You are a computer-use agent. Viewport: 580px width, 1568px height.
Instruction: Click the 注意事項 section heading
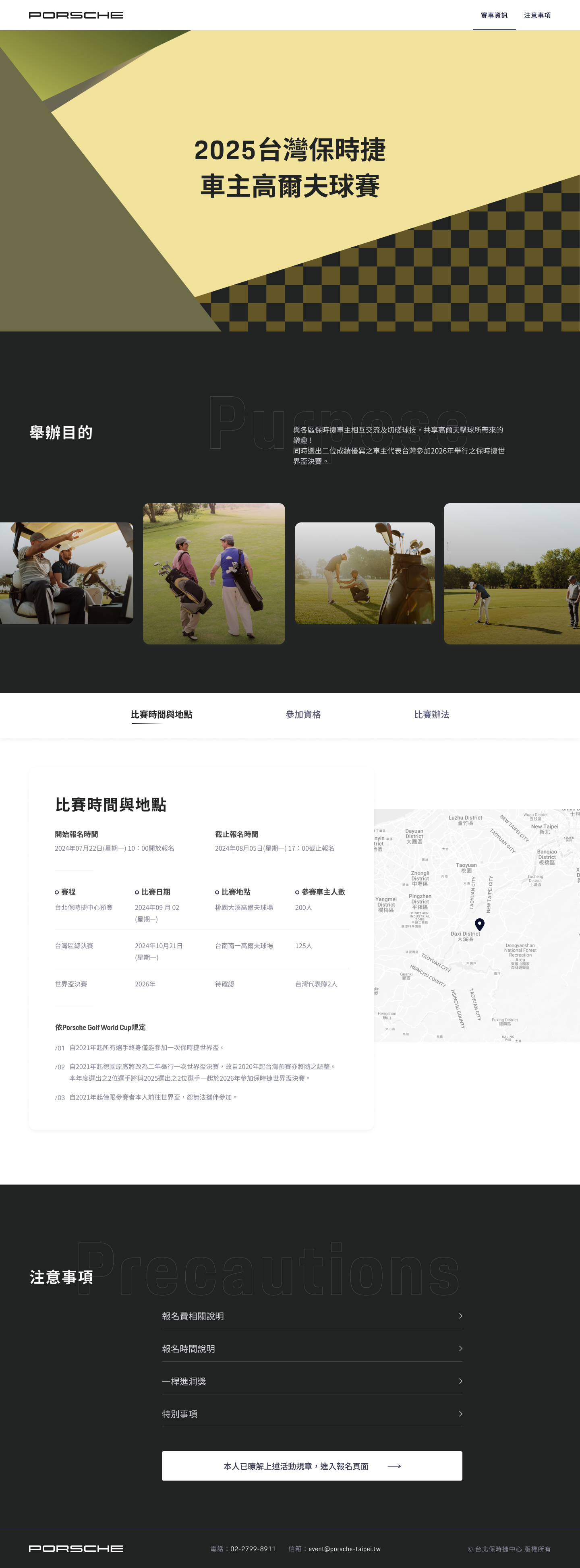(x=62, y=1277)
